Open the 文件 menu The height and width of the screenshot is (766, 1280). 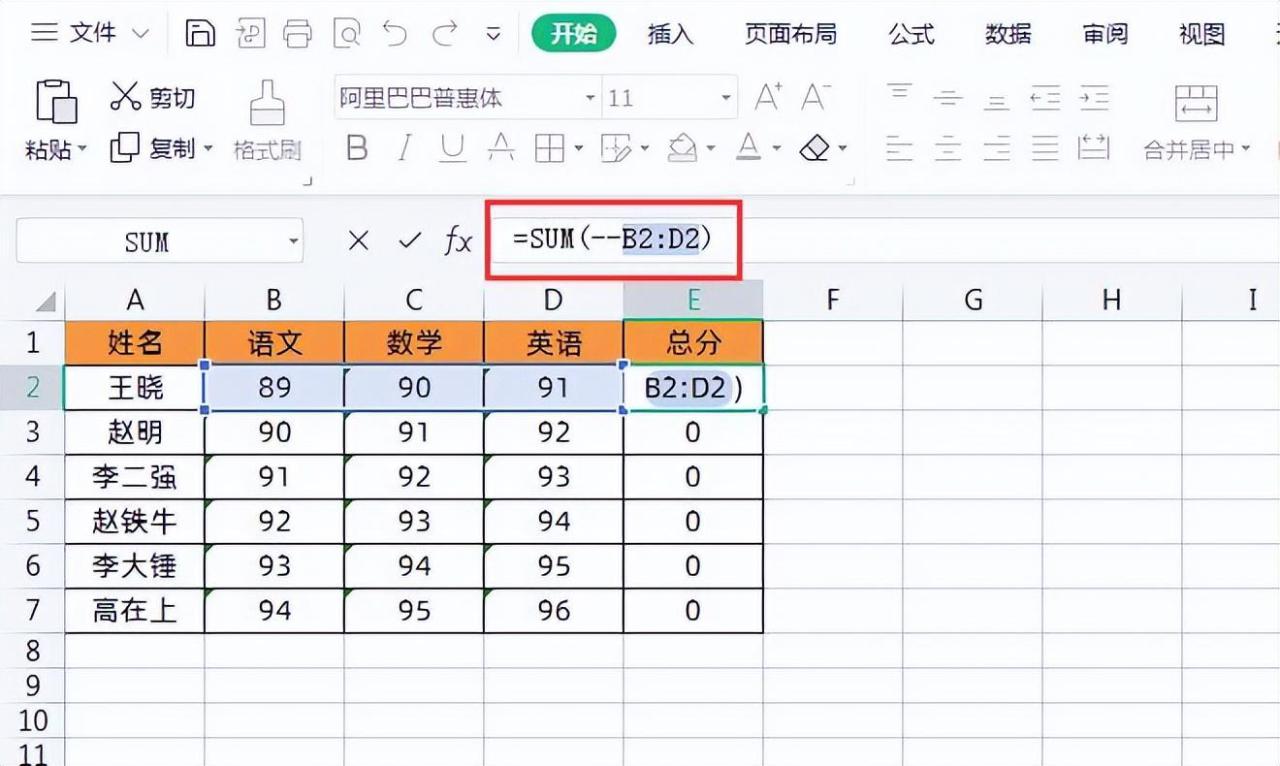(x=92, y=34)
